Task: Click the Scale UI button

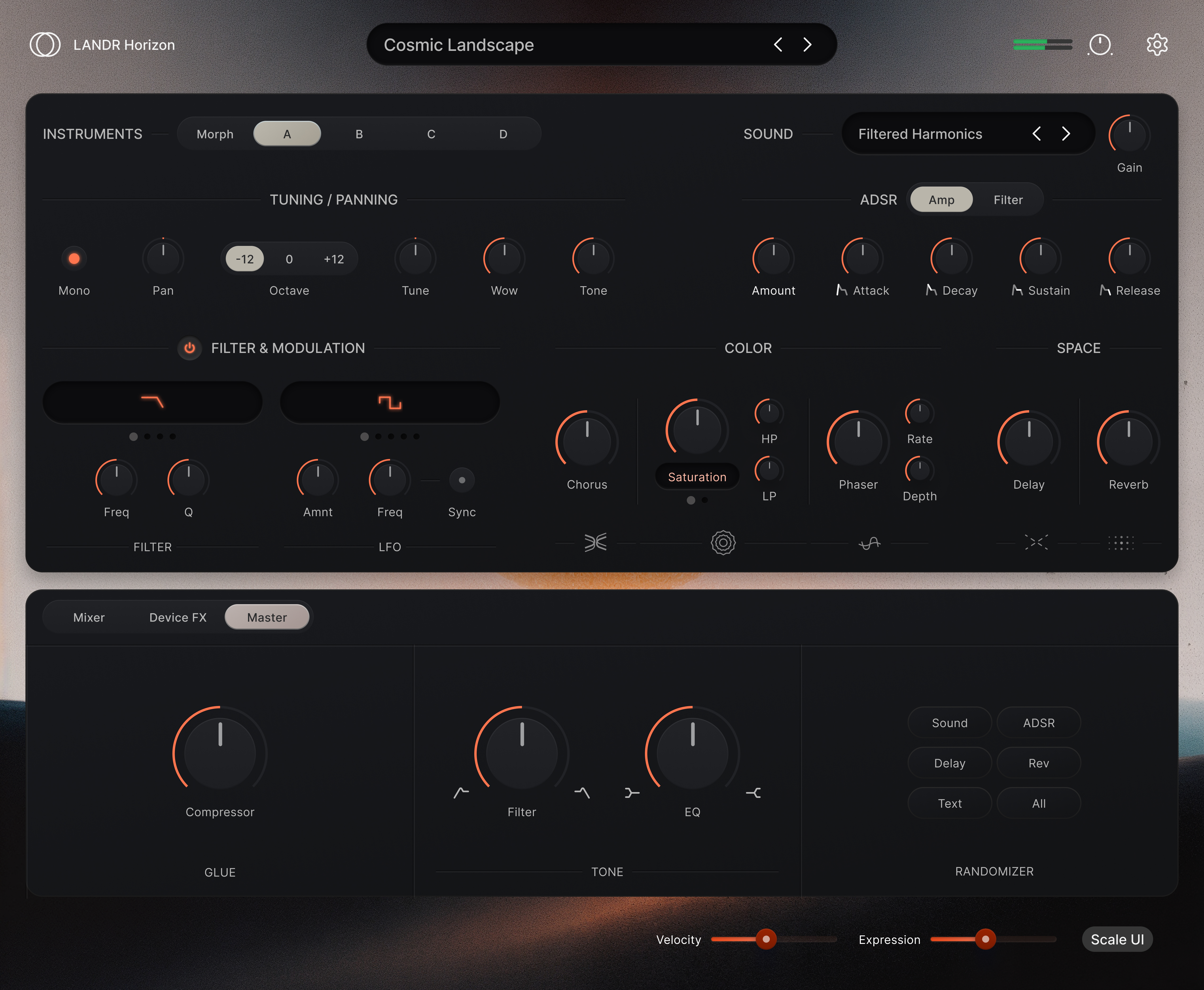Action: pyautogui.click(x=1117, y=939)
